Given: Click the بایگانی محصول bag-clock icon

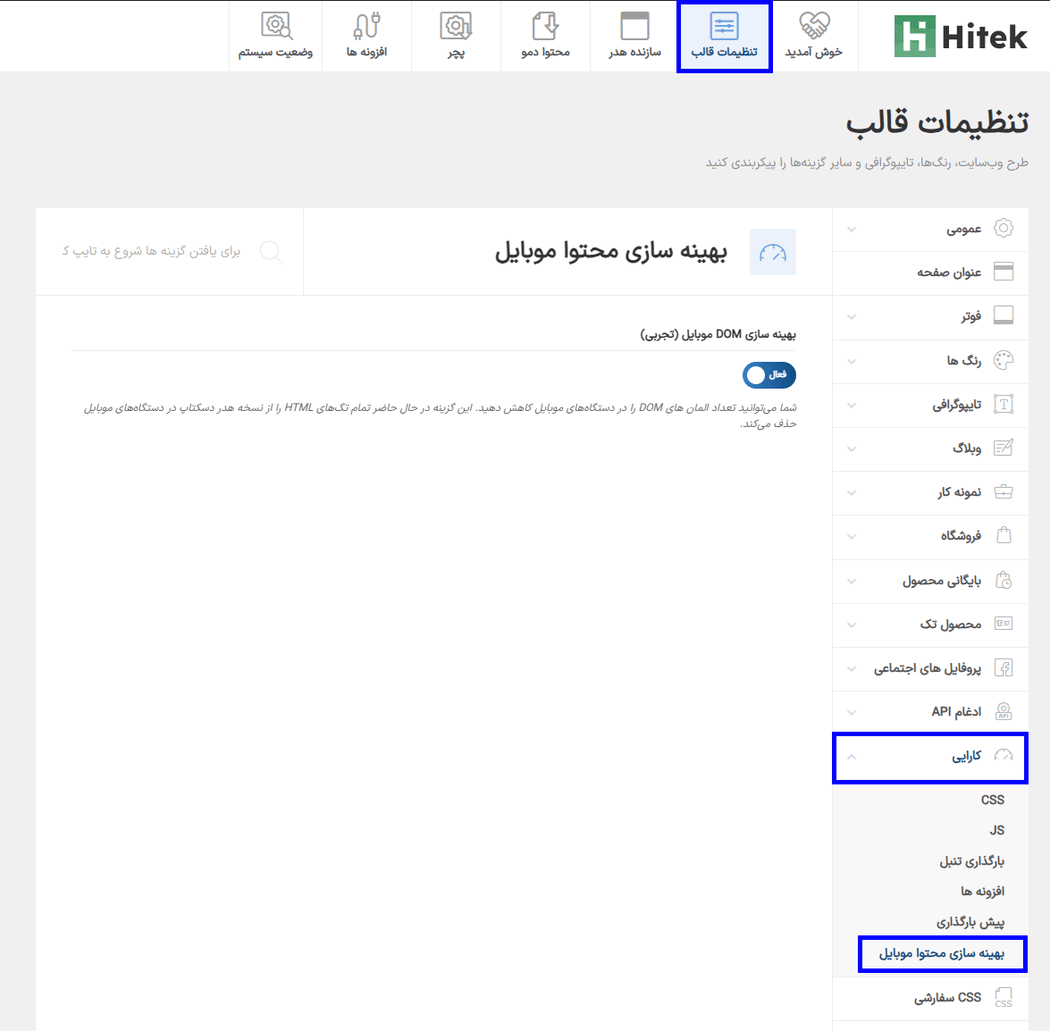Looking at the screenshot, I should tap(1003, 580).
